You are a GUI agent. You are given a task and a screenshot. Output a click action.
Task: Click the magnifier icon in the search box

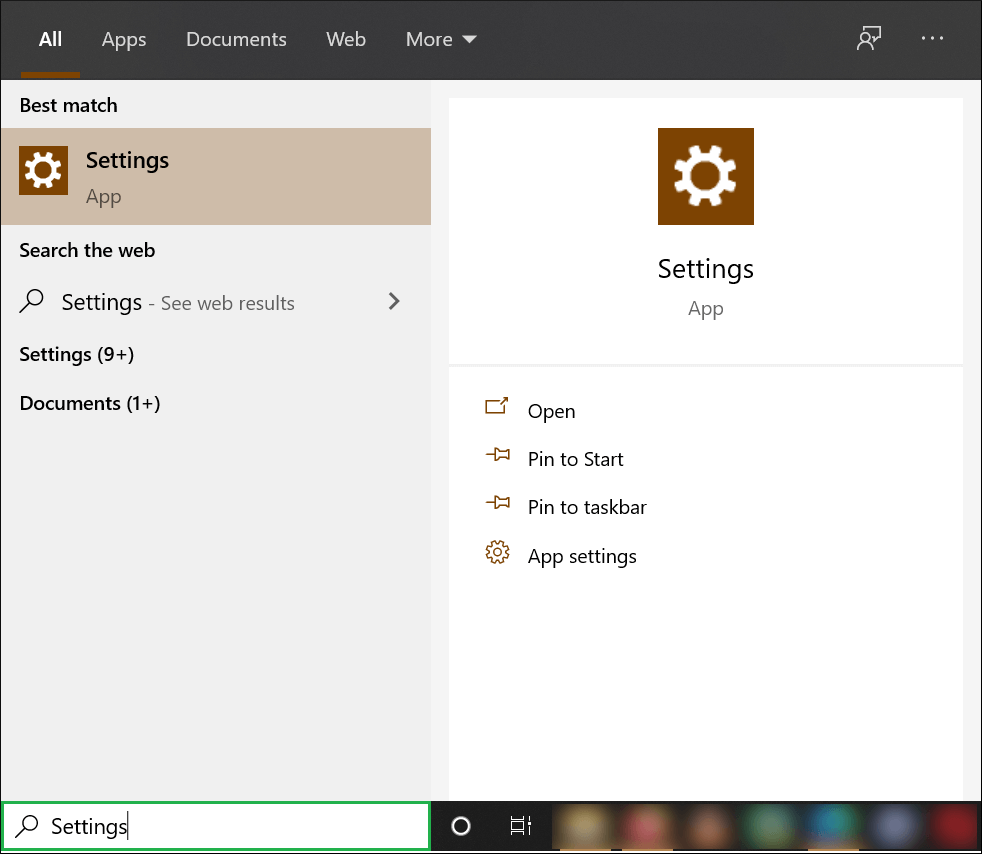tap(27, 826)
